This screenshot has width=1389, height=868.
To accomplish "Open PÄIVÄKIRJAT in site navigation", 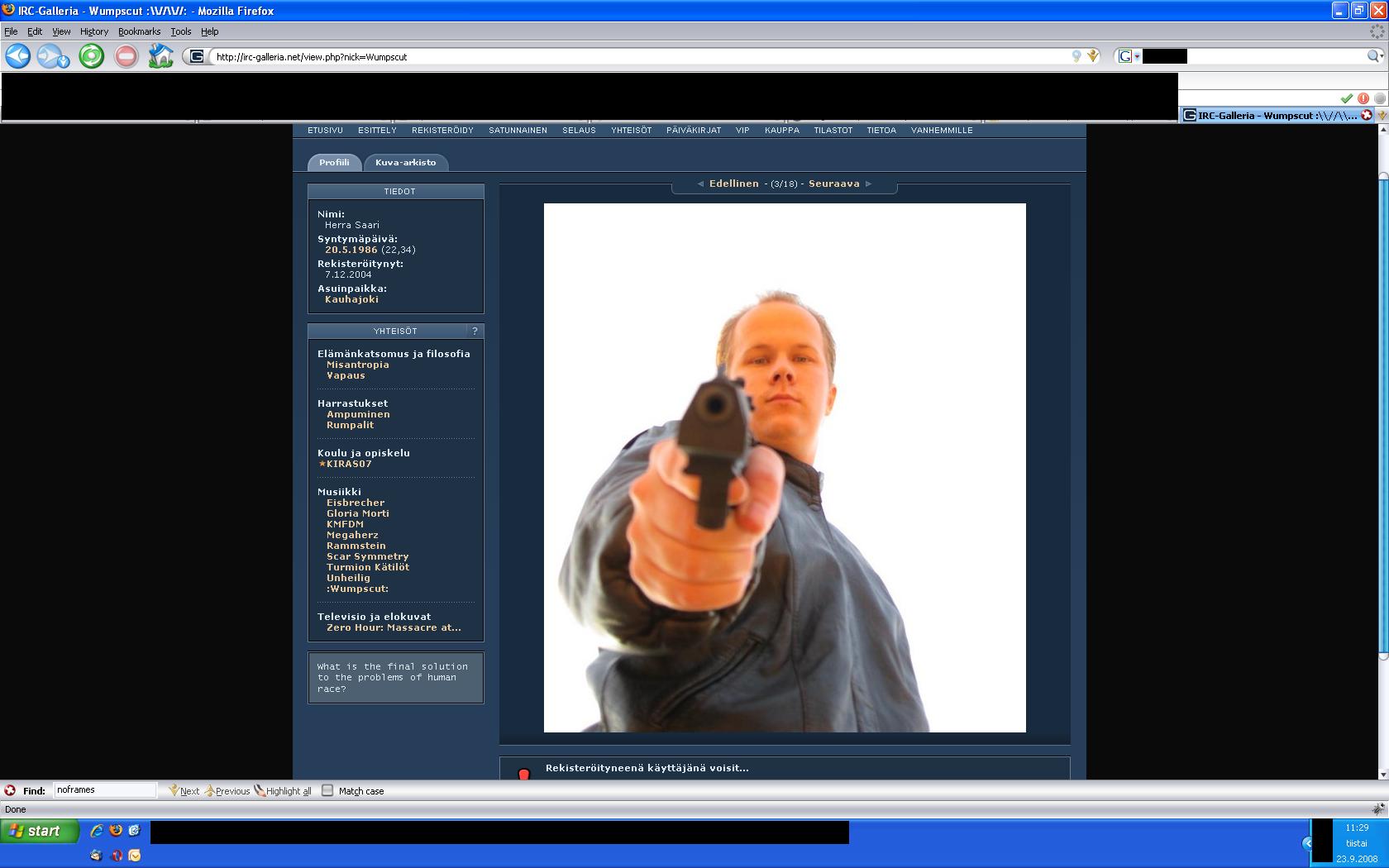I will [694, 130].
